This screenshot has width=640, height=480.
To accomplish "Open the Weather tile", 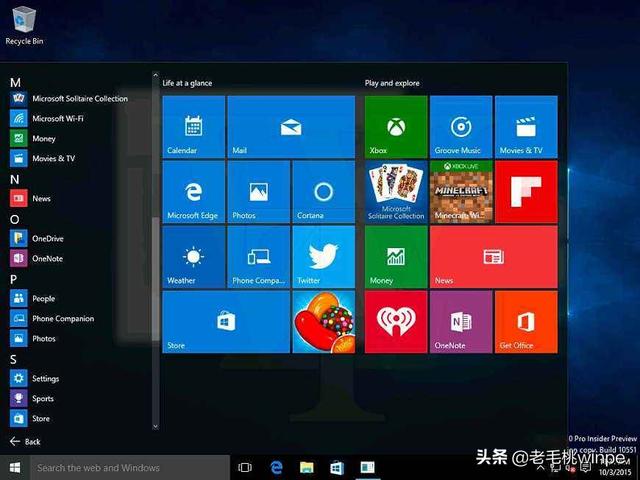I will click(x=193, y=257).
